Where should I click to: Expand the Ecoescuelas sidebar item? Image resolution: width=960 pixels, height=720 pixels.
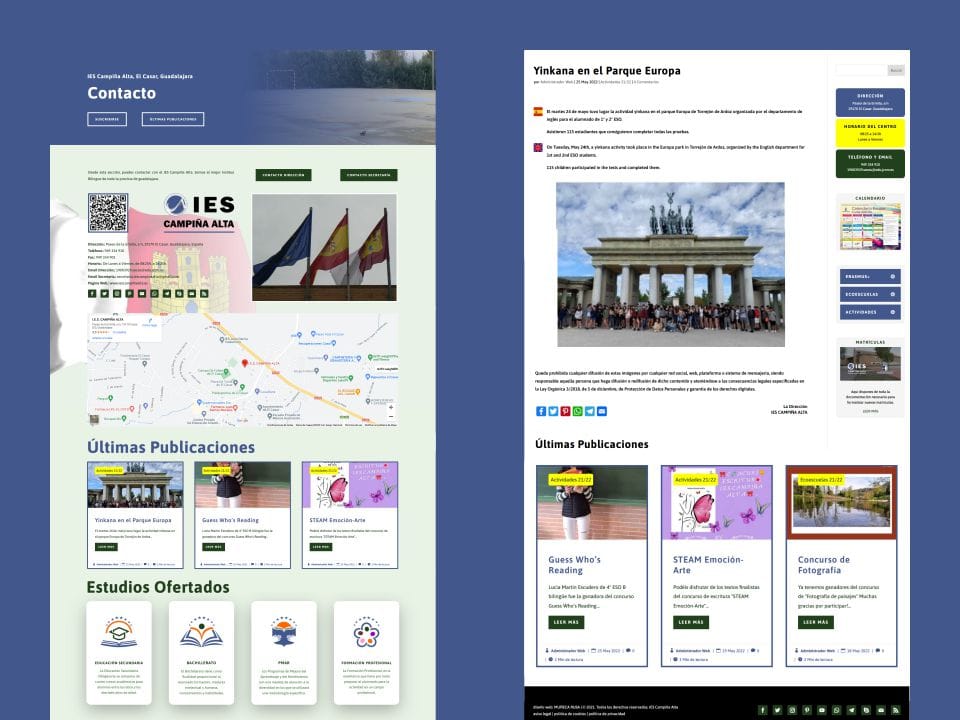pyautogui.click(x=869, y=294)
